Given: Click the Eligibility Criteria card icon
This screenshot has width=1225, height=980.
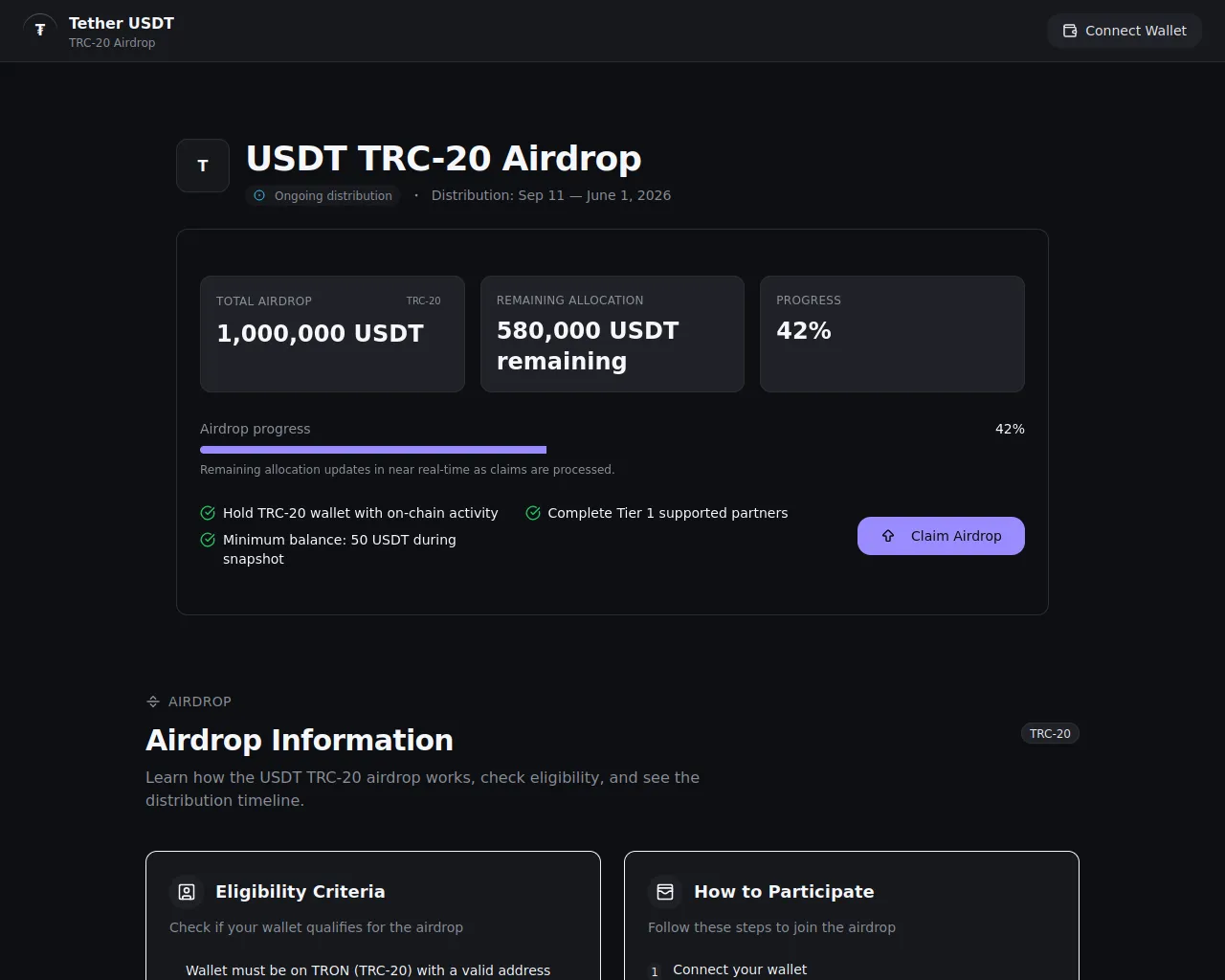Looking at the screenshot, I should click(187, 892).
